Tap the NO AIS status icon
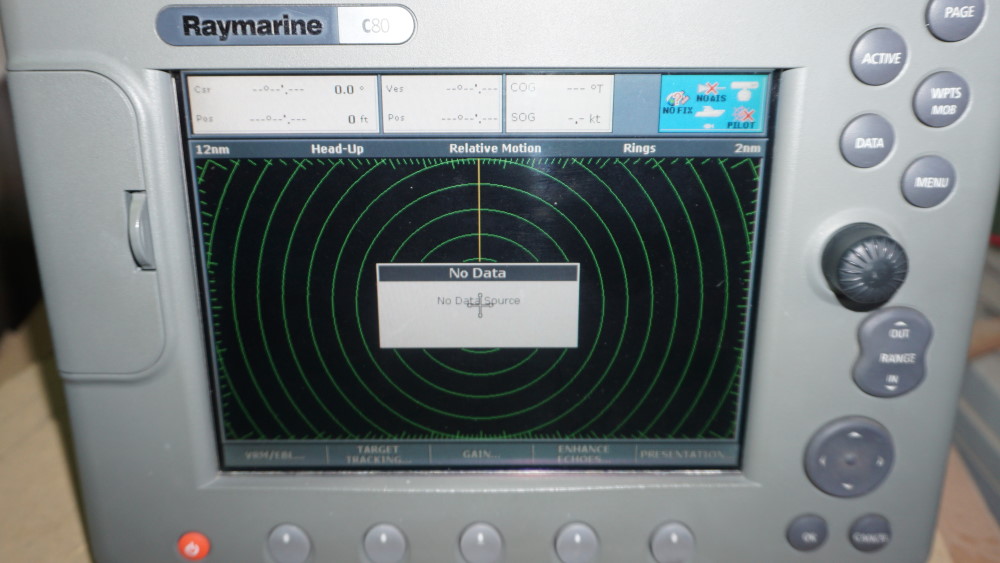 click(x=710, y=92)
